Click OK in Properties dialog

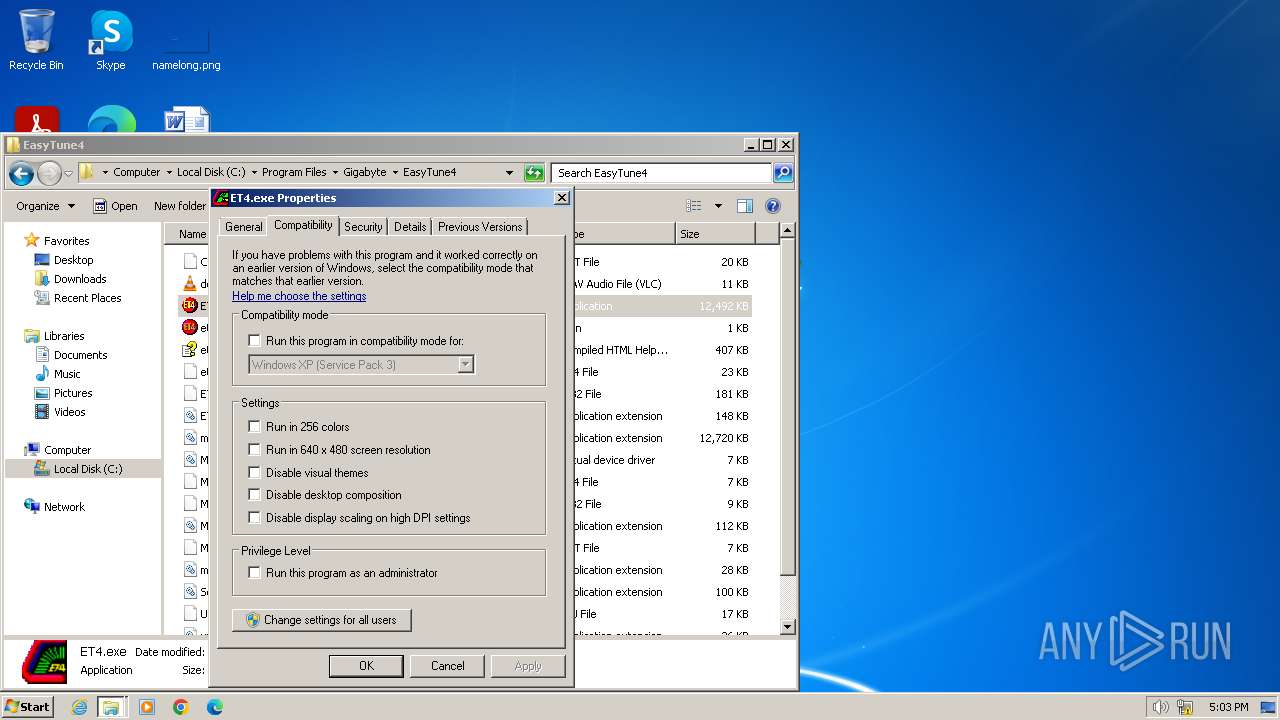(366, 666)
